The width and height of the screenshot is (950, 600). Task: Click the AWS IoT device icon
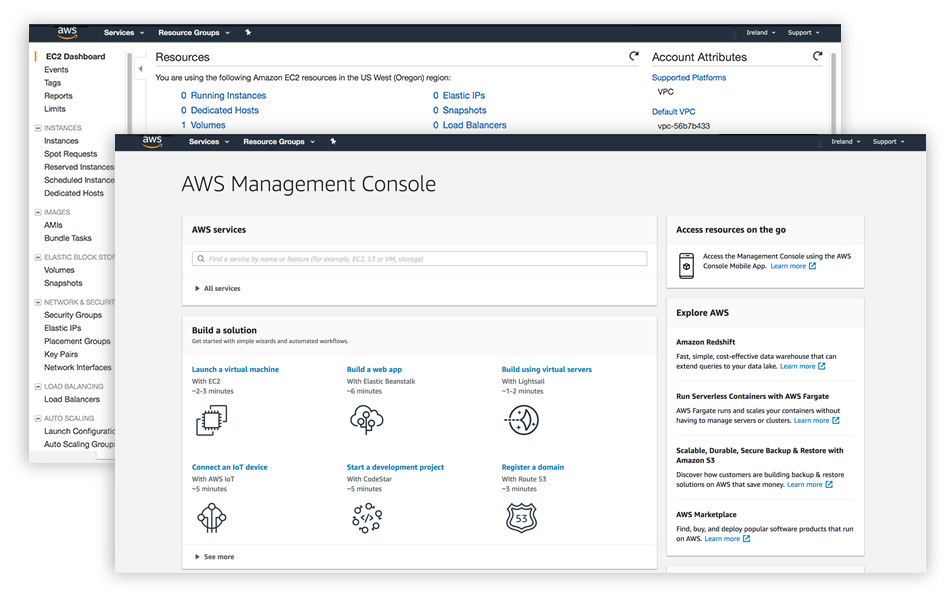[211, 518]
